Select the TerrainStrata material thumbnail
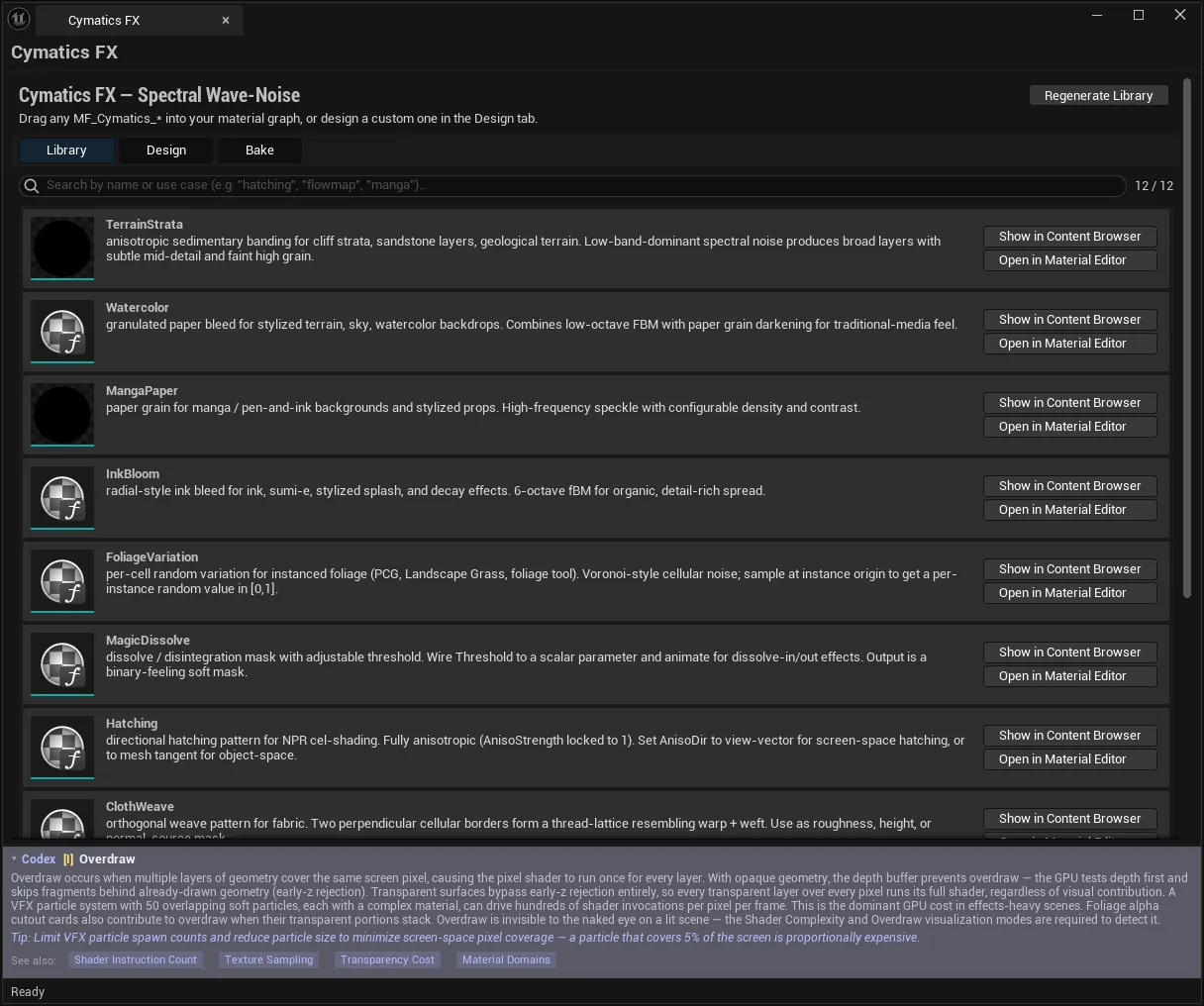 62,249
